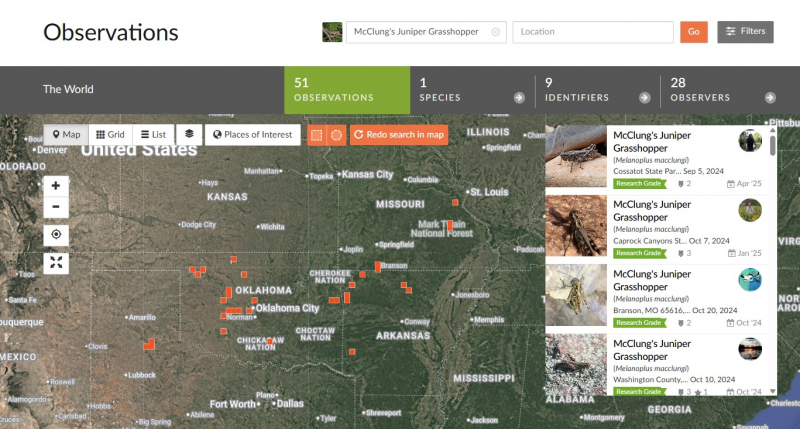The height and width of the screenshot is (429, 800).
Task: Clear the McClung's Juniper Grasshopper search field
Action: click(495, 32)
